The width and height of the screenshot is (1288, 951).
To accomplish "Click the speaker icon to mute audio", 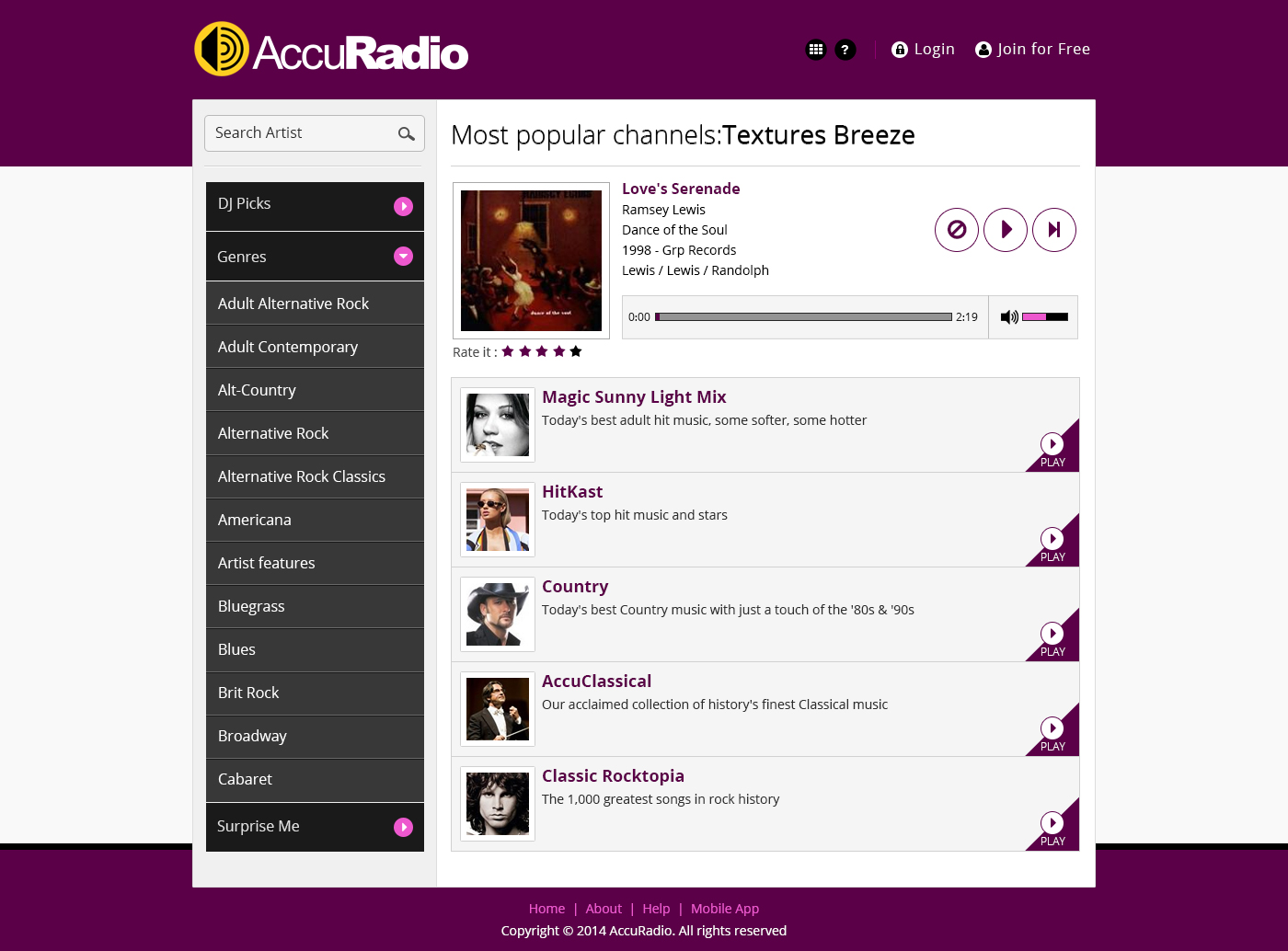I will 1008,316.
